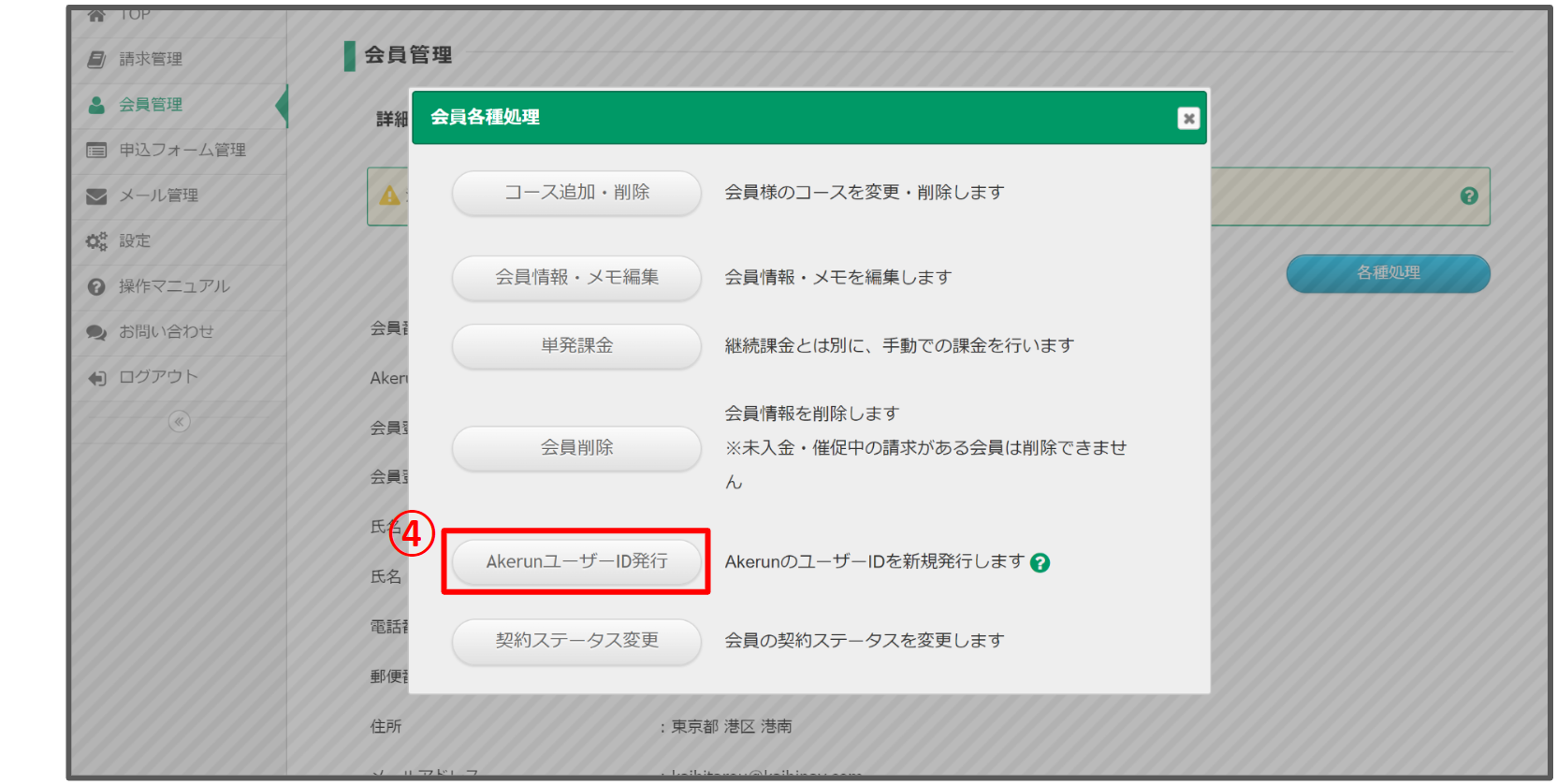
Task: Close the 会員各種処理 dialog
Action: (x=1188, y=119)
